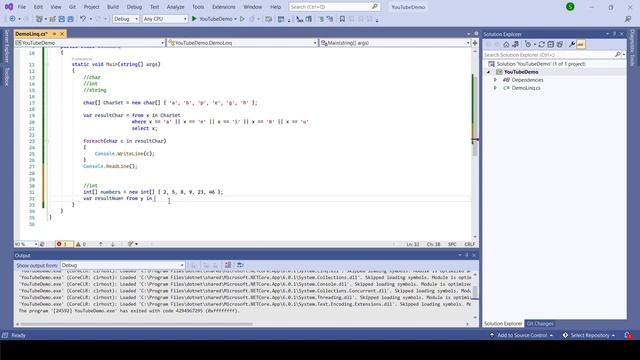The height and width of the screenshot is (360, 640).
Task: Click Home icon in Solution Explorer
Action: coord(507,44)
